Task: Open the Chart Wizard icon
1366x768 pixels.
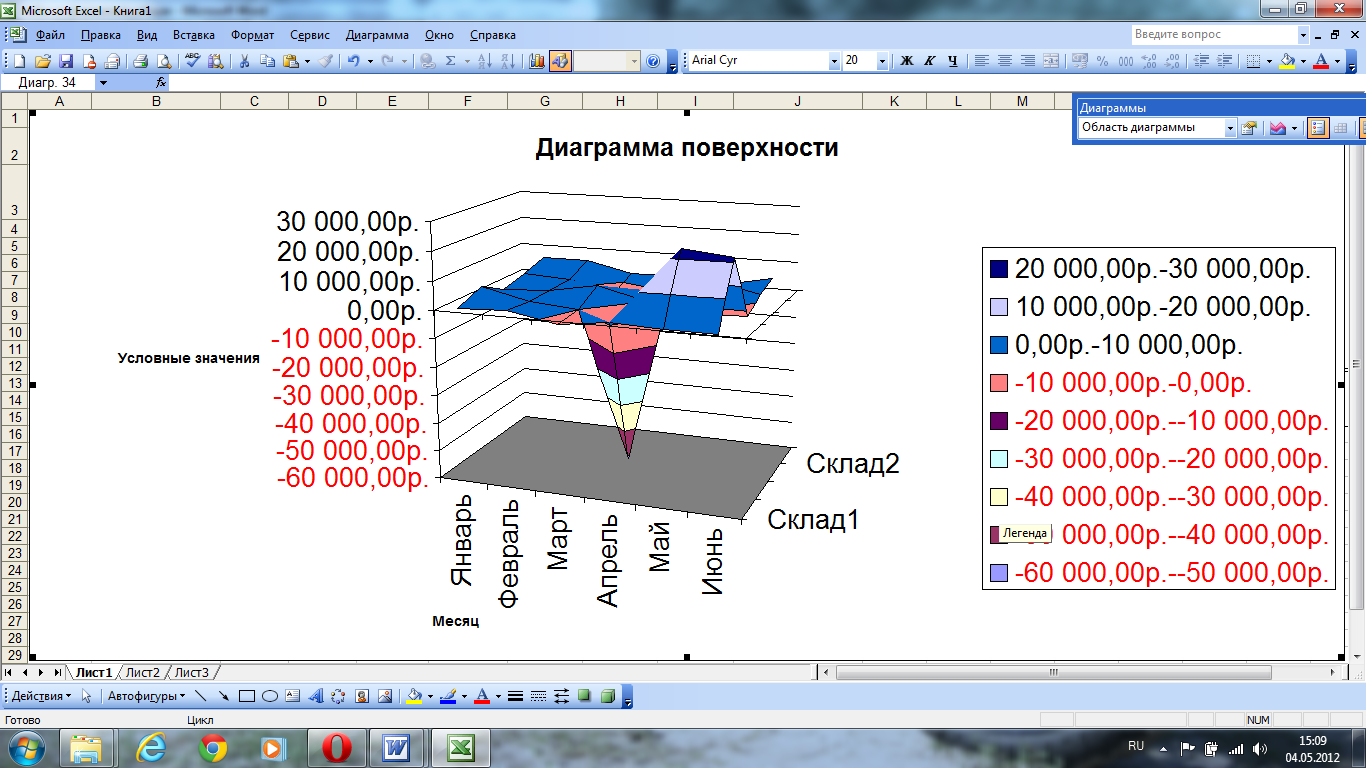Action: pyautogui.click(x=536, y=61)
